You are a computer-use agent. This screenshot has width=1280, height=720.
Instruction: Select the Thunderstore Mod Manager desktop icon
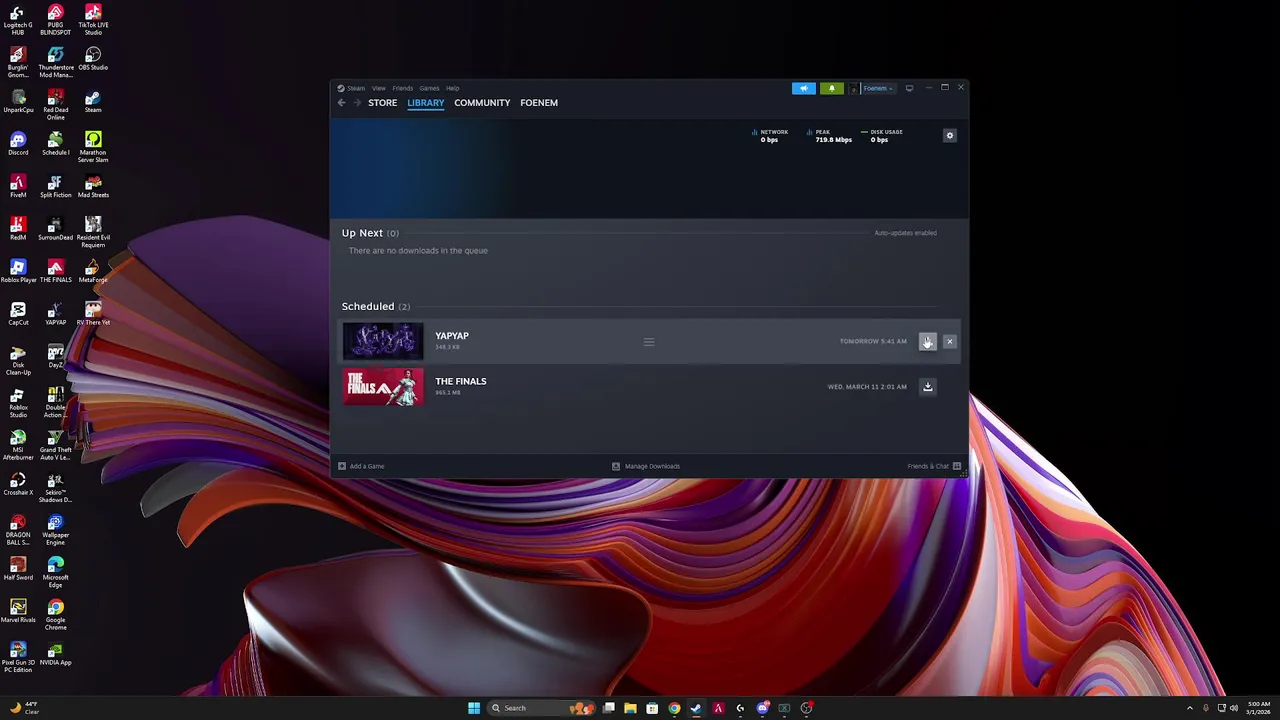coord(56,63)
